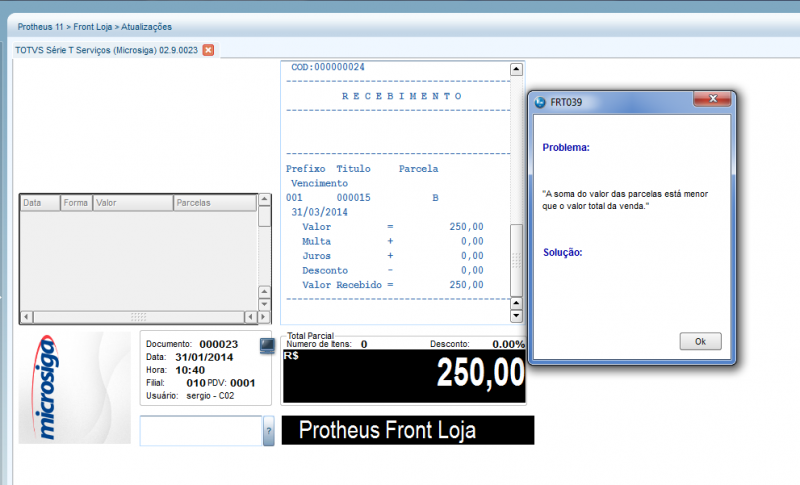
Task: Click payment grid scroll left arrow
Action: pyautogui.click(x=27, y=317)
